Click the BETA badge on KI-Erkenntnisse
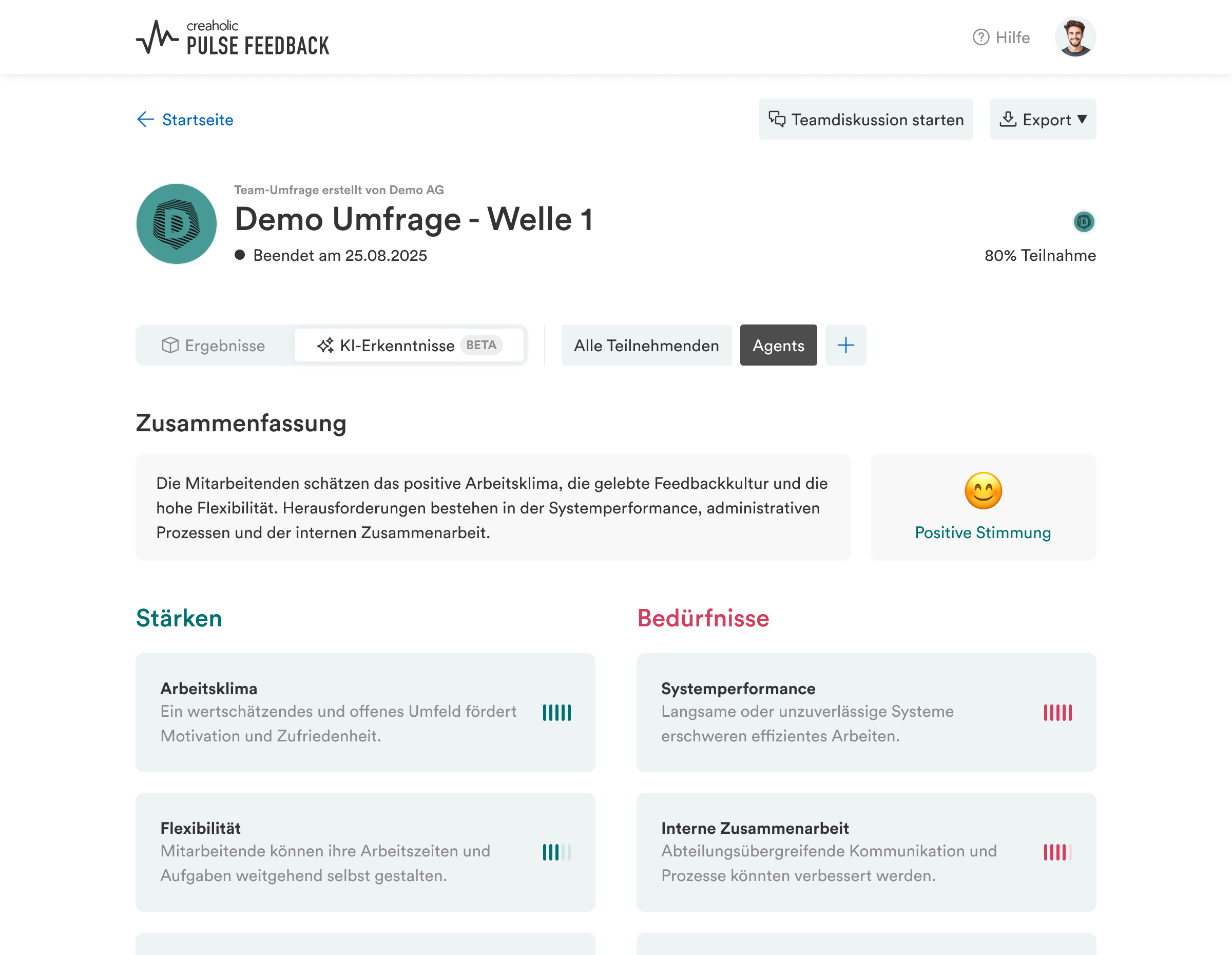This screenshot has width=1232, height=955. (x=481, y=345)
